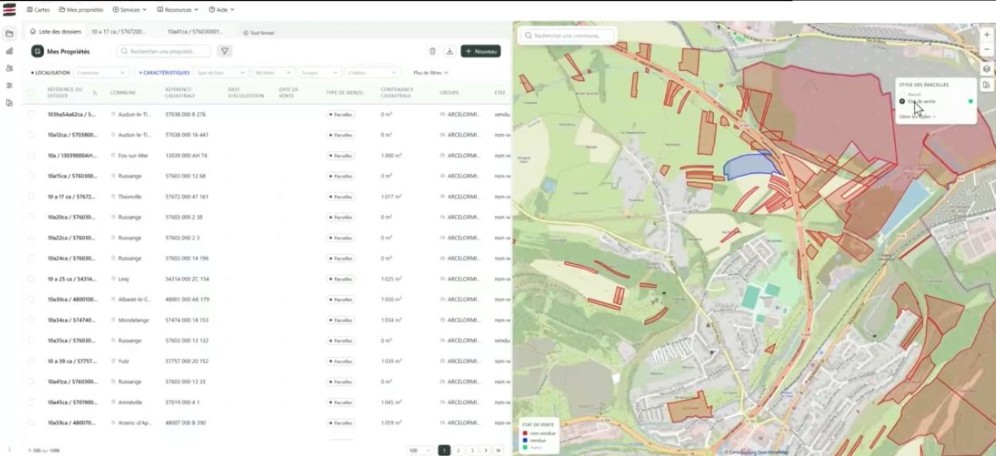Open the contacts icon in left sidebar
Screen dimensions: 996x456
pos(9,68)
